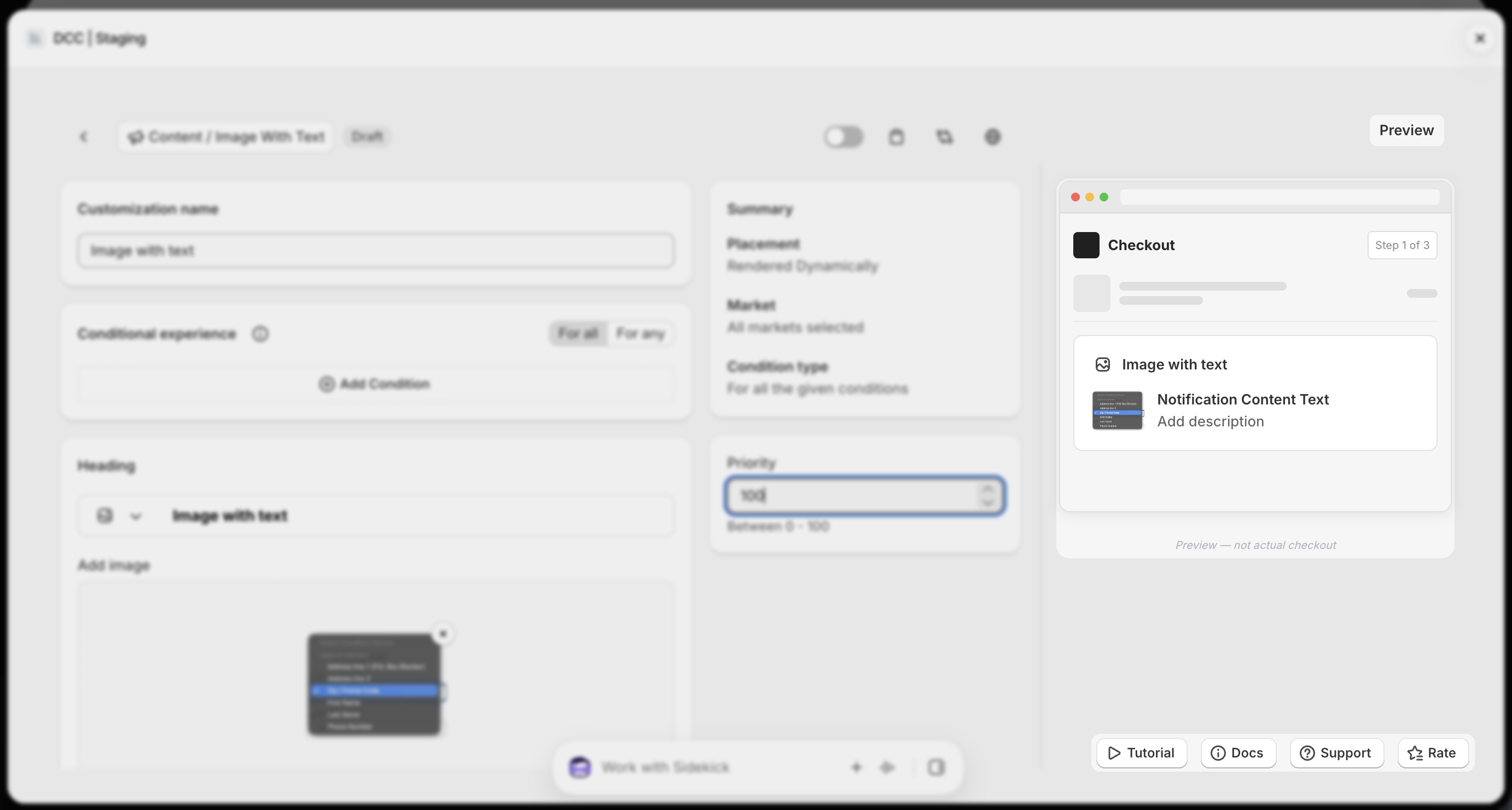This screenshot has width=1512, height=810.
Task: Select the For all option
Action: 578,334
